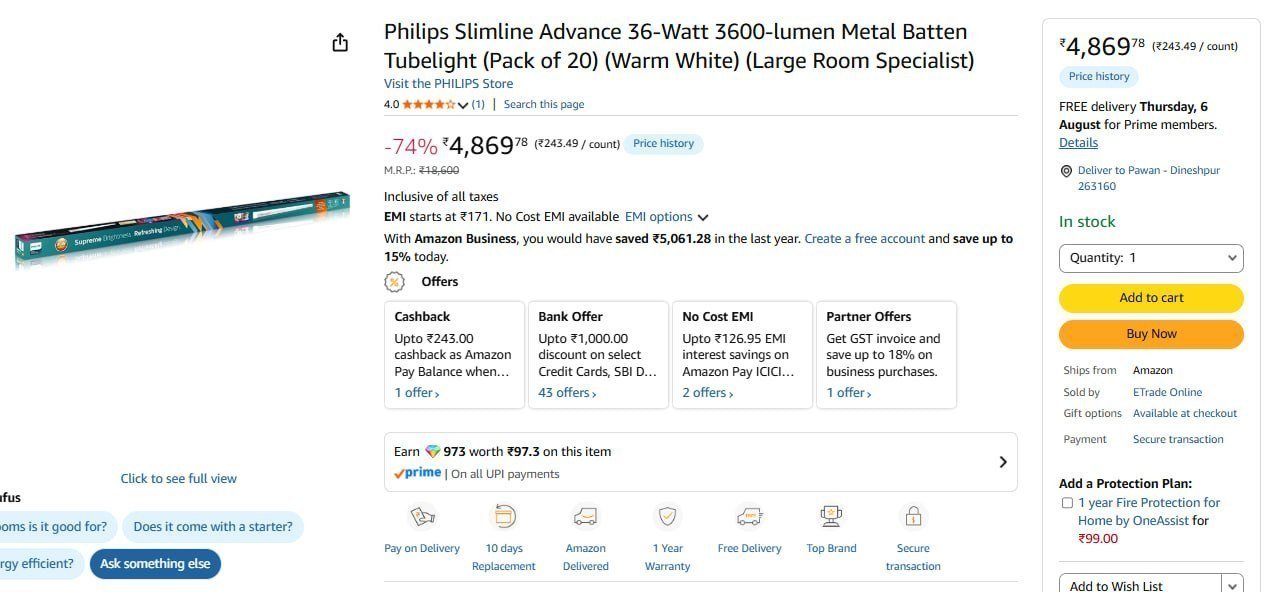The width and height of the screenshot is (1265, 592).
Task: Click the Pay on Delivery icon
Action: (422, 516)
